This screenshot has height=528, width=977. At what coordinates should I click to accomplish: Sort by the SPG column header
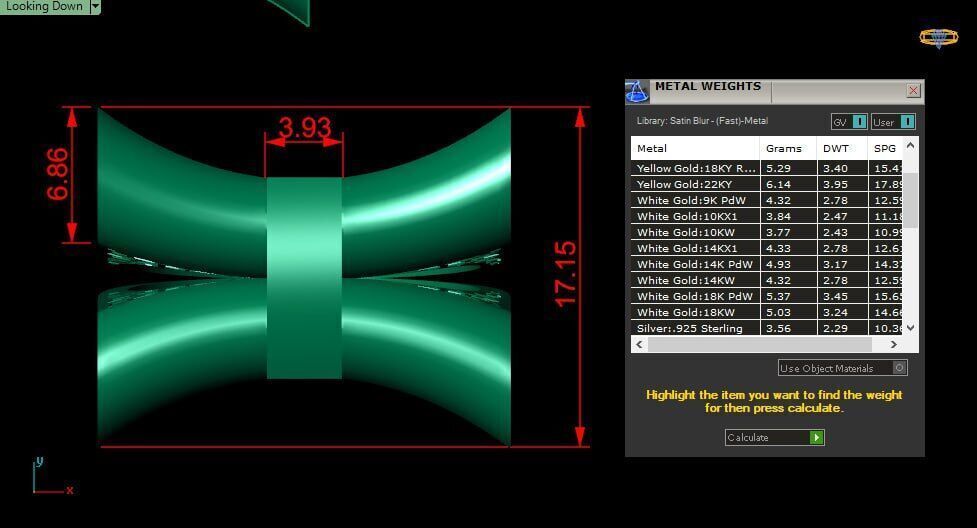point(885,148)
